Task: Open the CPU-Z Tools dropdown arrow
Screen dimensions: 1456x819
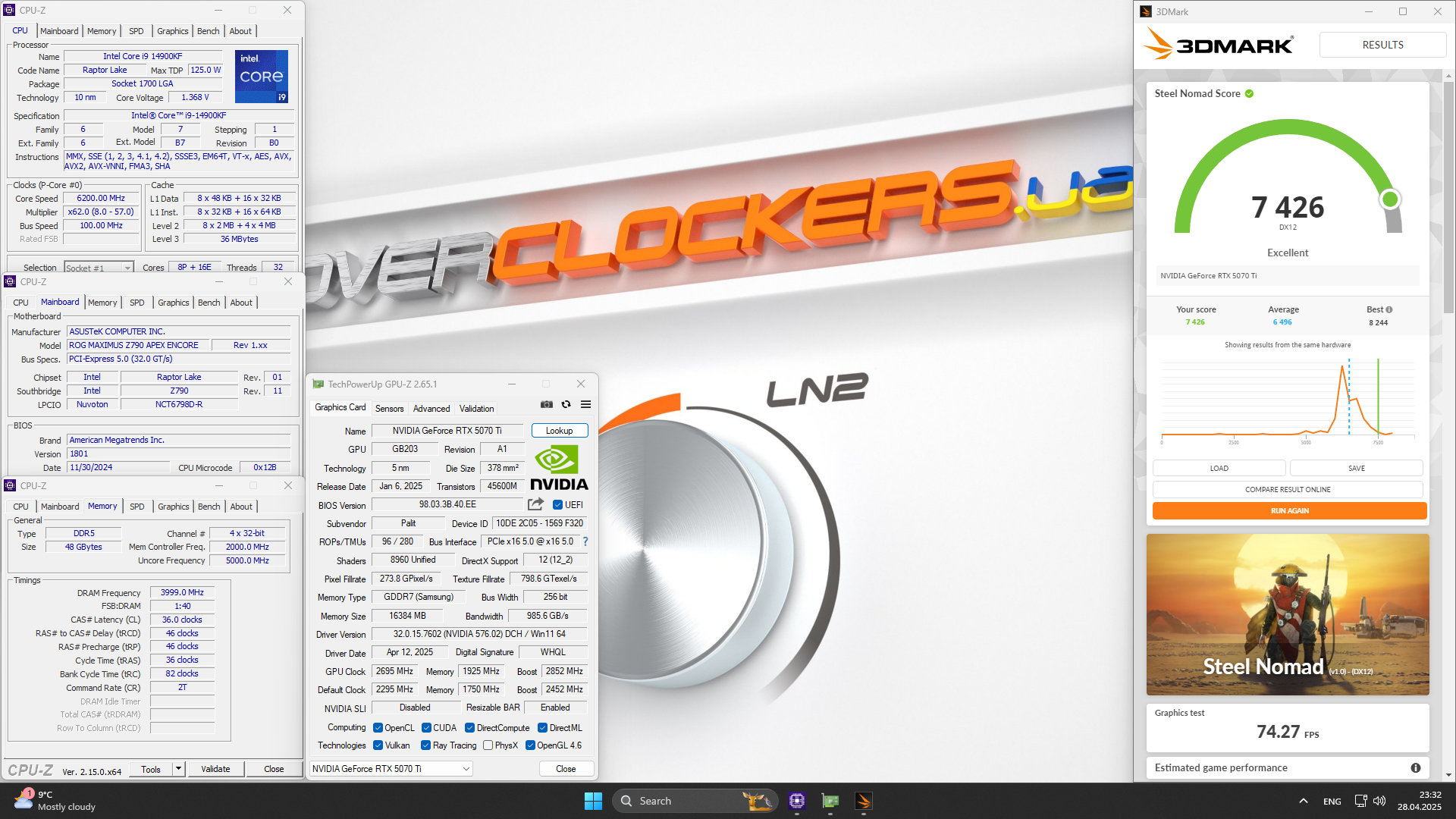Action: point(179,769)
